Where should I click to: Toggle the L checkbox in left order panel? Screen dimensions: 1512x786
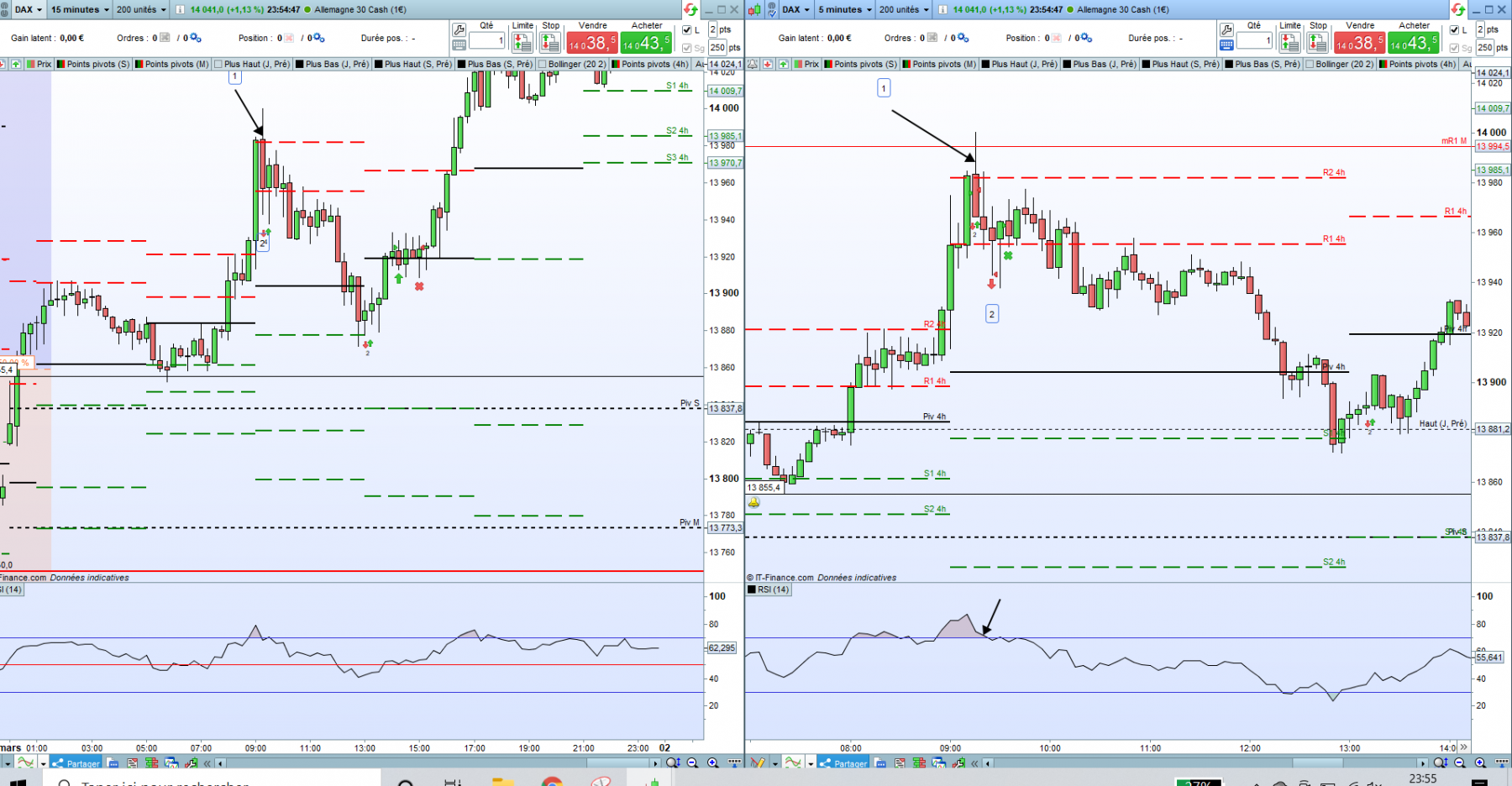687,29
